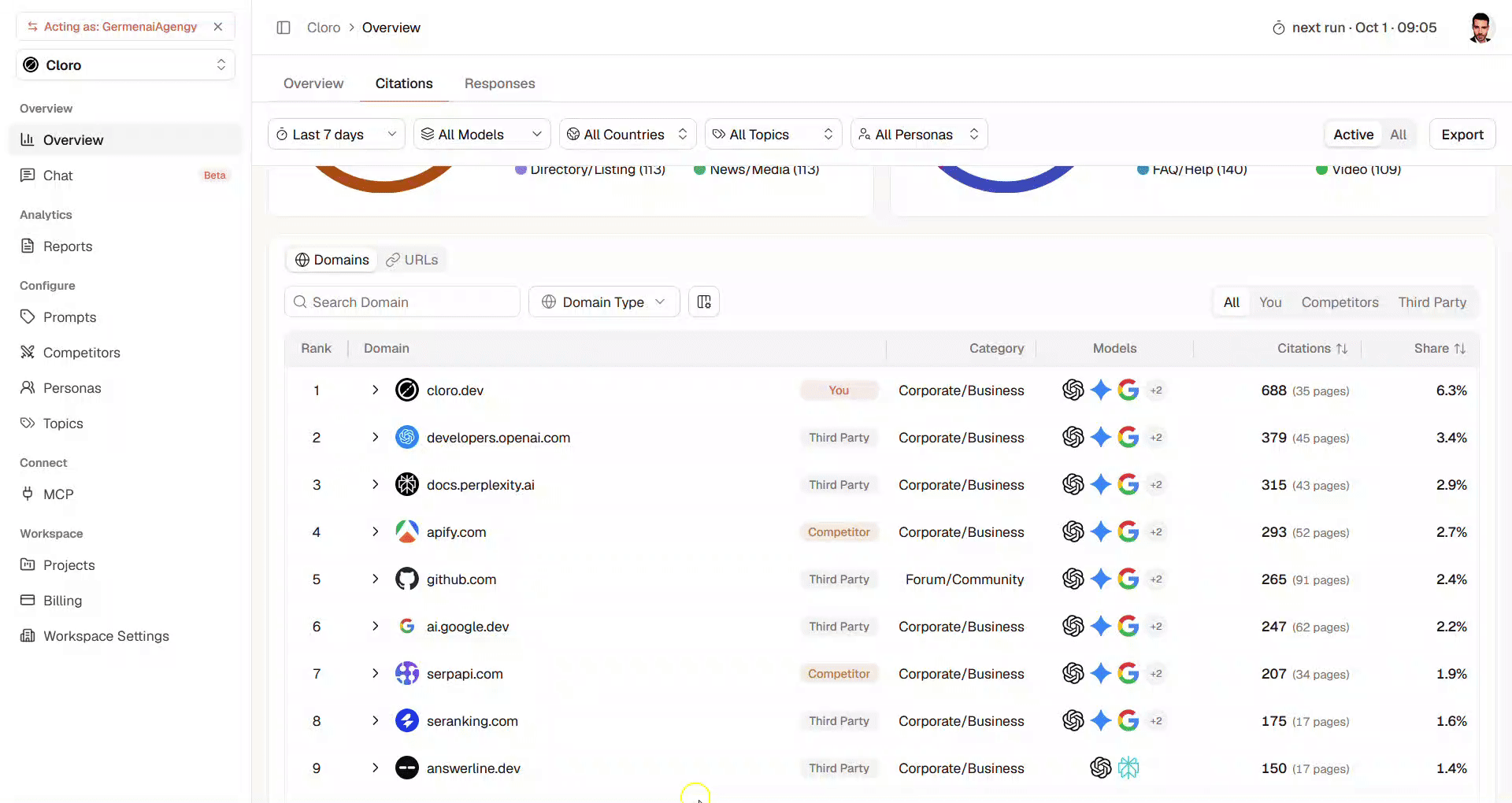Switch to the Responses tab

pos(499,83)
